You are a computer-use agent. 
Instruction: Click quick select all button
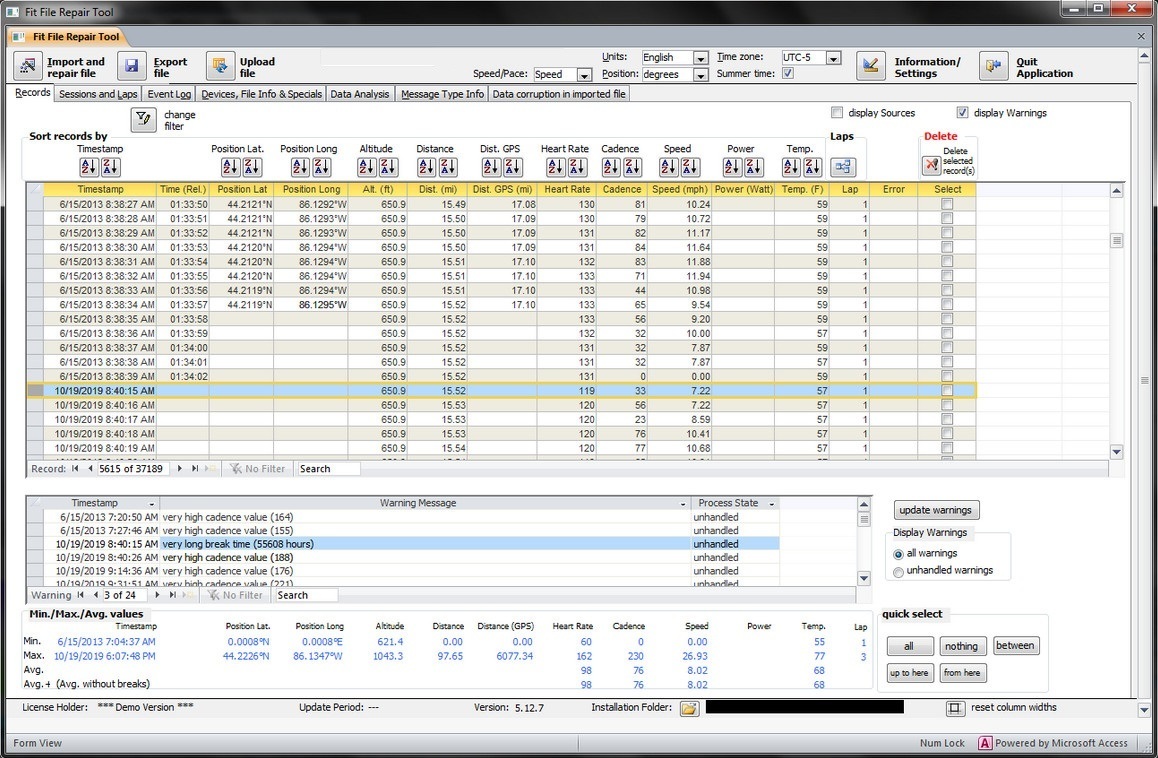[909, 646]
